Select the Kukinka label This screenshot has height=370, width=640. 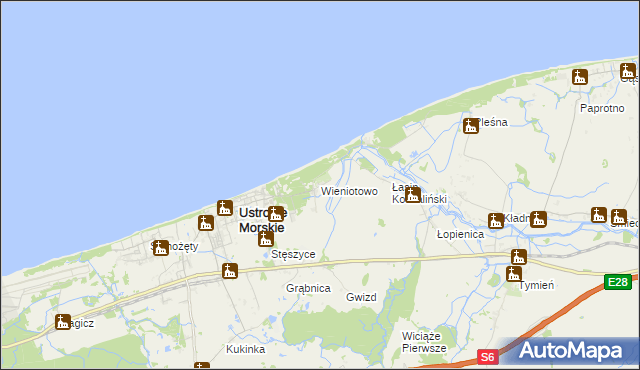coord(245,349)
